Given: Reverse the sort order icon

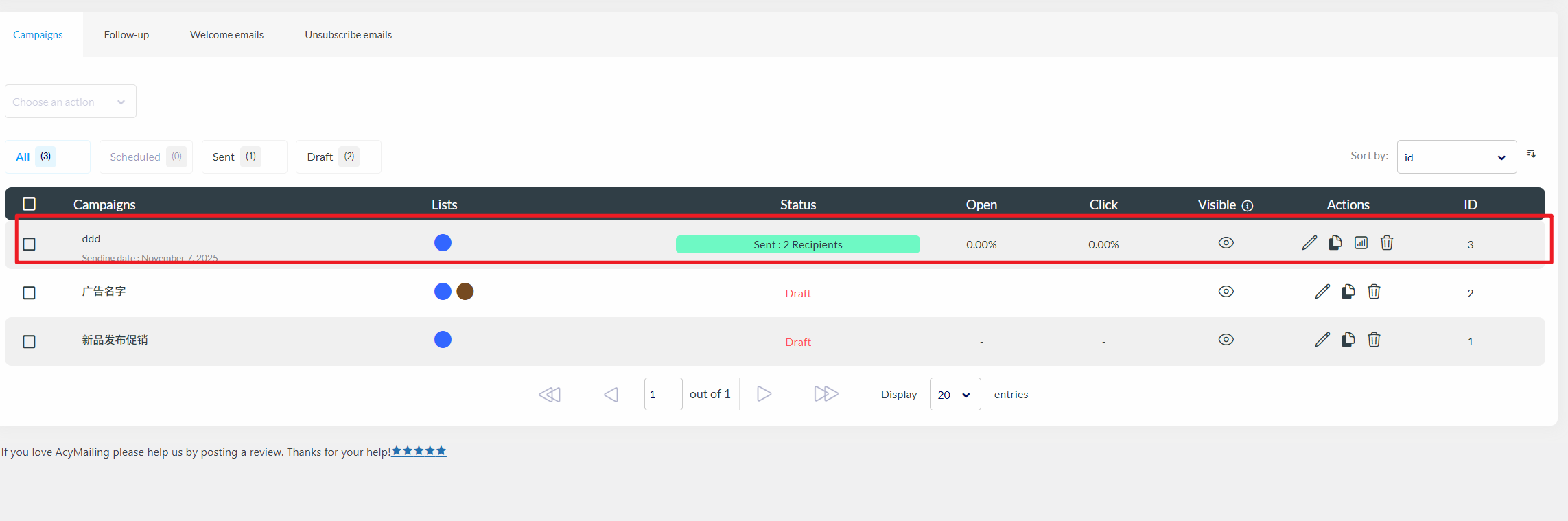Looking at the screenshot, I should [x=1531, y=154].
